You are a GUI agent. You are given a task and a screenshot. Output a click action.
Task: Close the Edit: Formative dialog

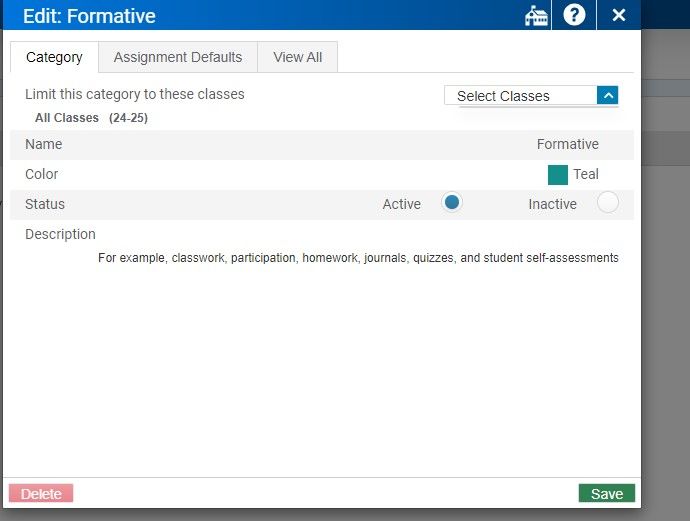tap(618, 16)
